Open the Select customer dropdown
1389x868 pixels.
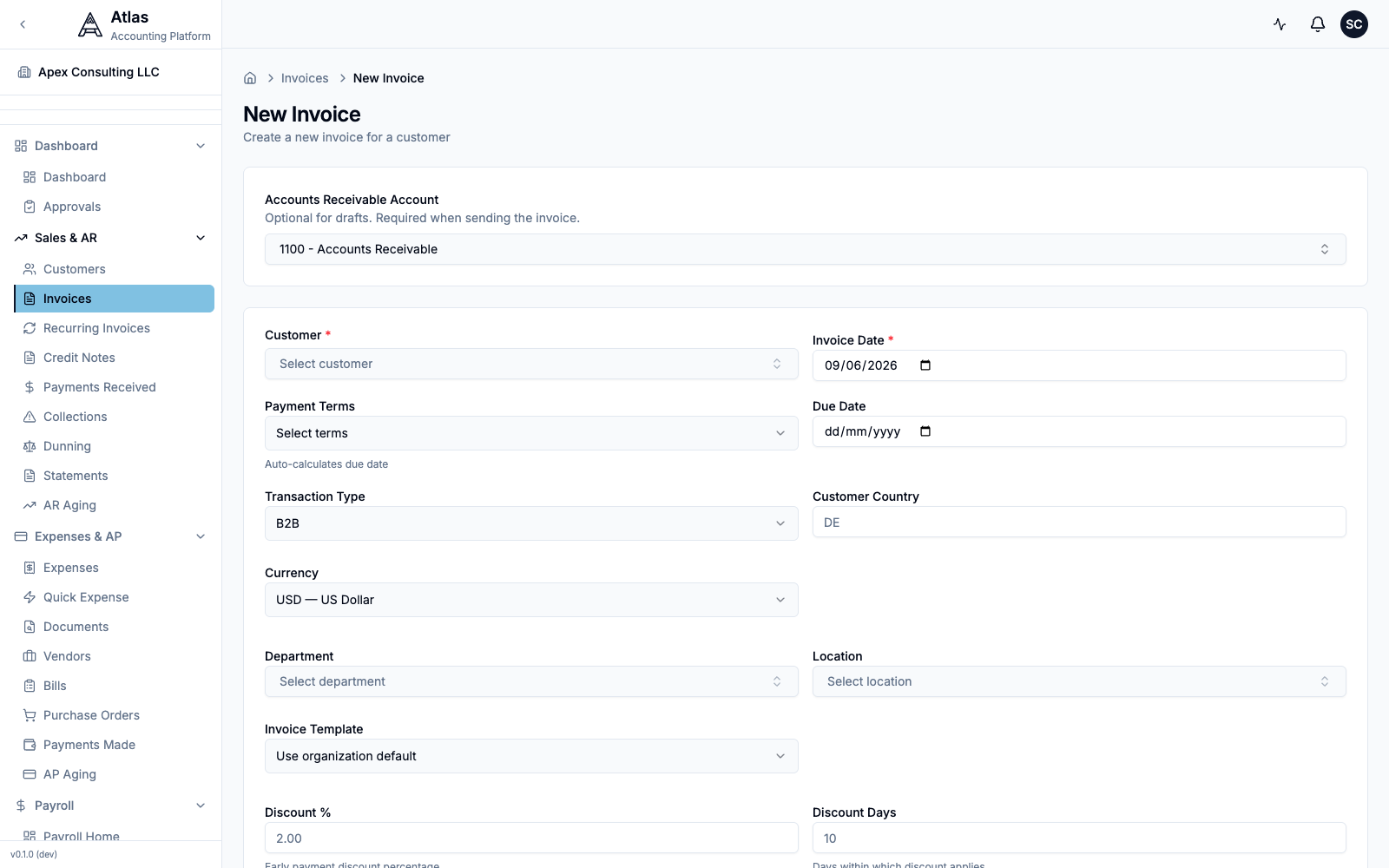[x=531, y=364]
